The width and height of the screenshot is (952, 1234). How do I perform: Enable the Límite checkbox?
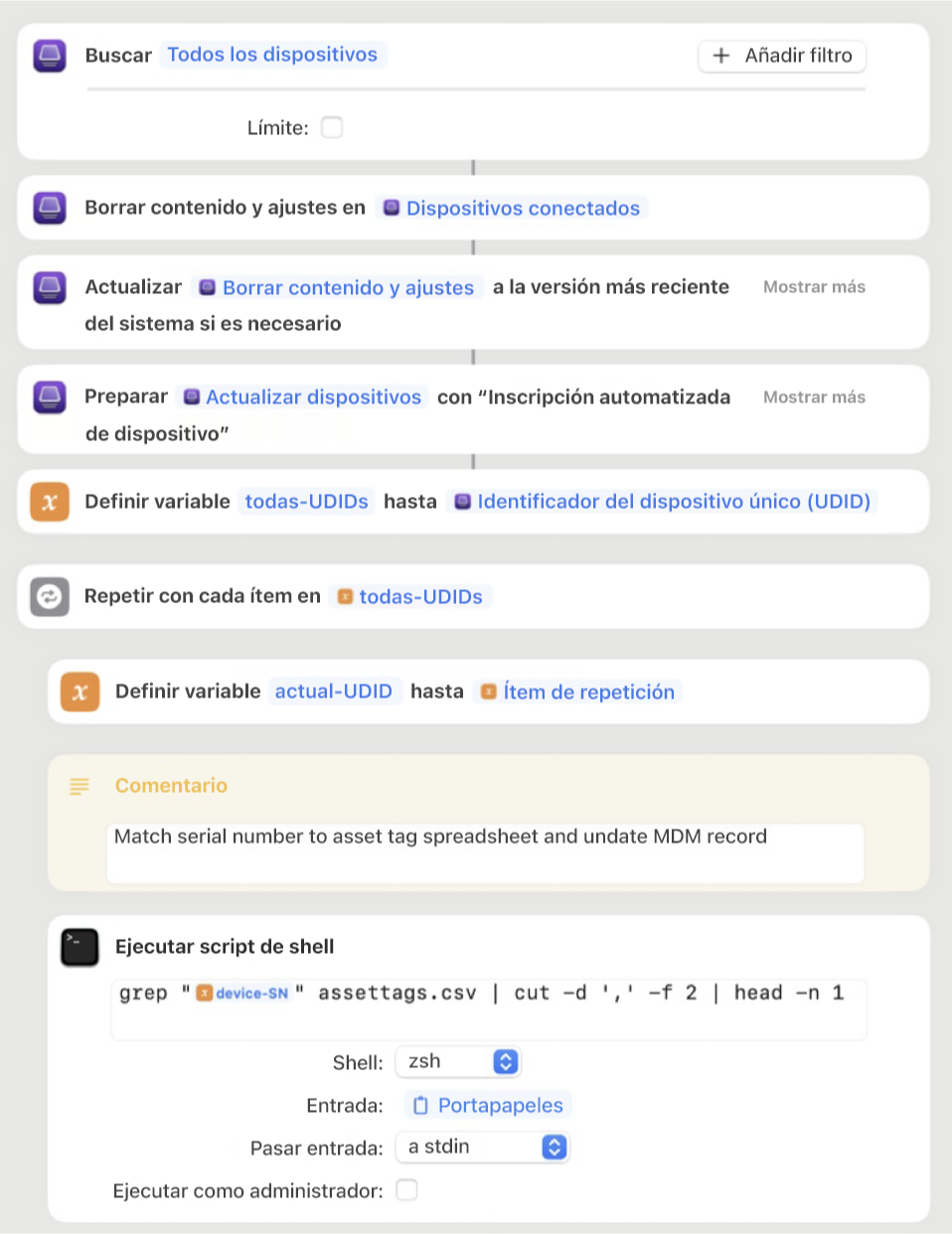[332, 127]
